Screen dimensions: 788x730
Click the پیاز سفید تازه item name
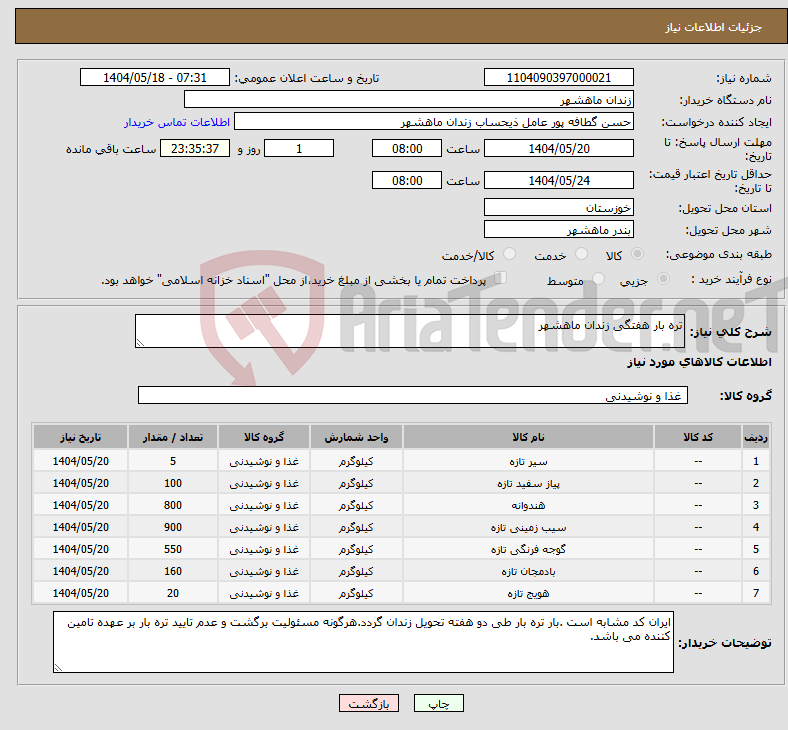528,483
